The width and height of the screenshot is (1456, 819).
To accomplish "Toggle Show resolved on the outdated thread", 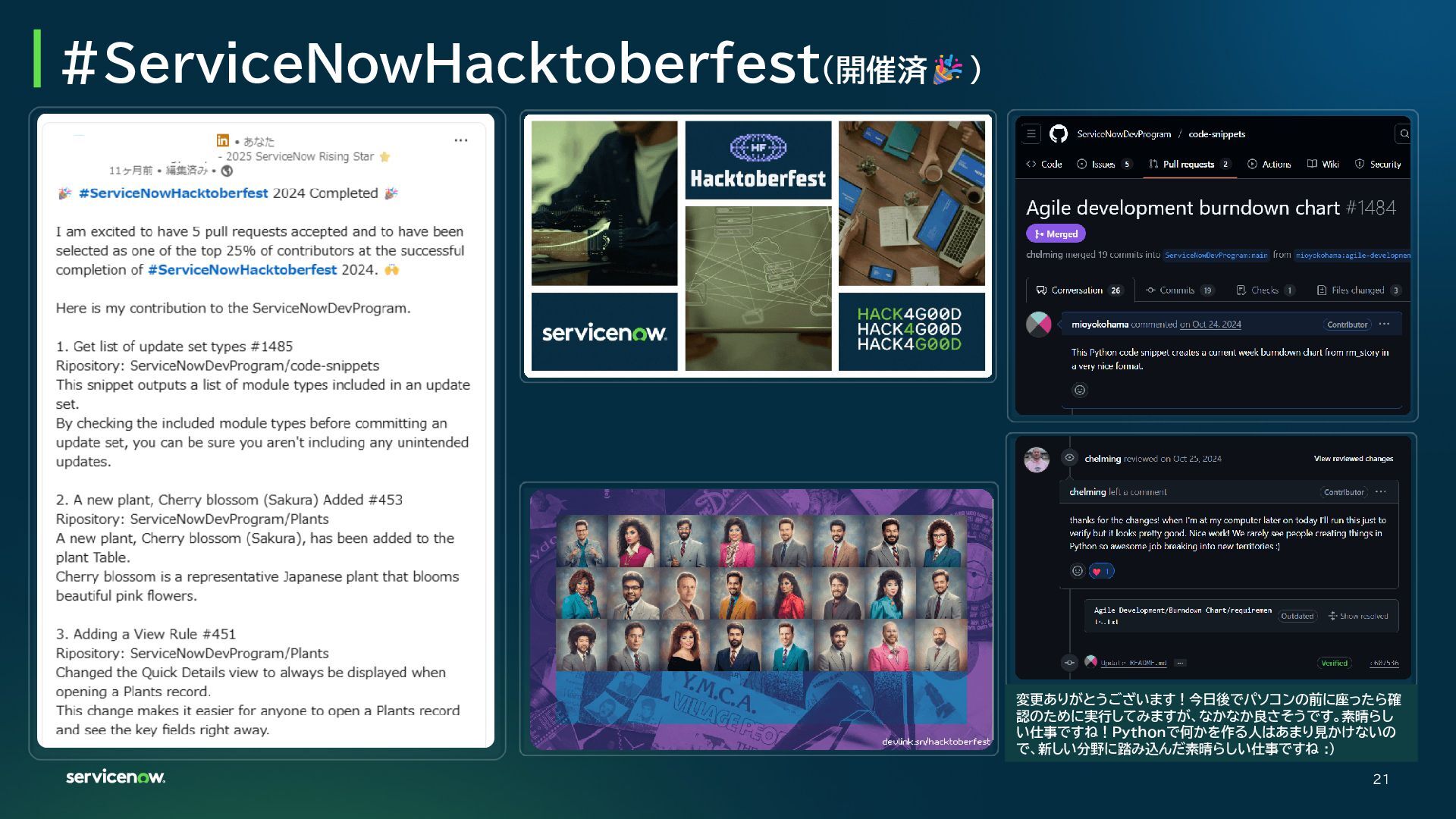I will [x=1357, y=616].
